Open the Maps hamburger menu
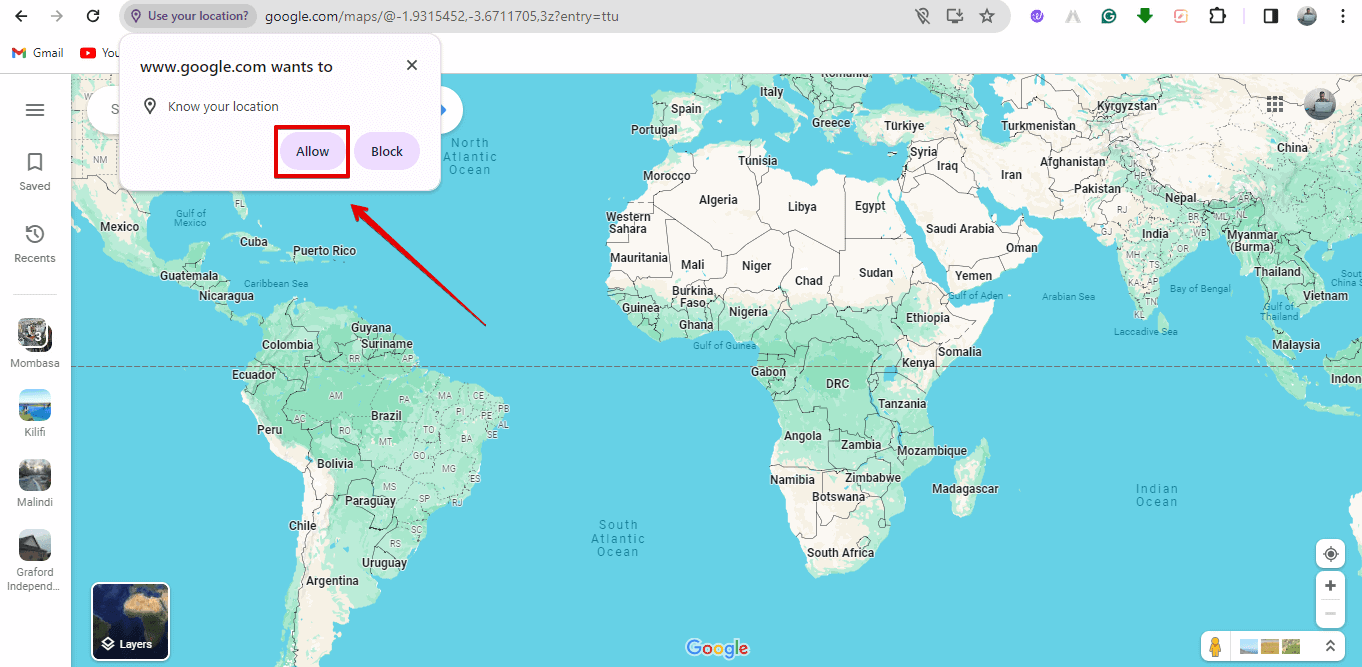 coord(34,109)
